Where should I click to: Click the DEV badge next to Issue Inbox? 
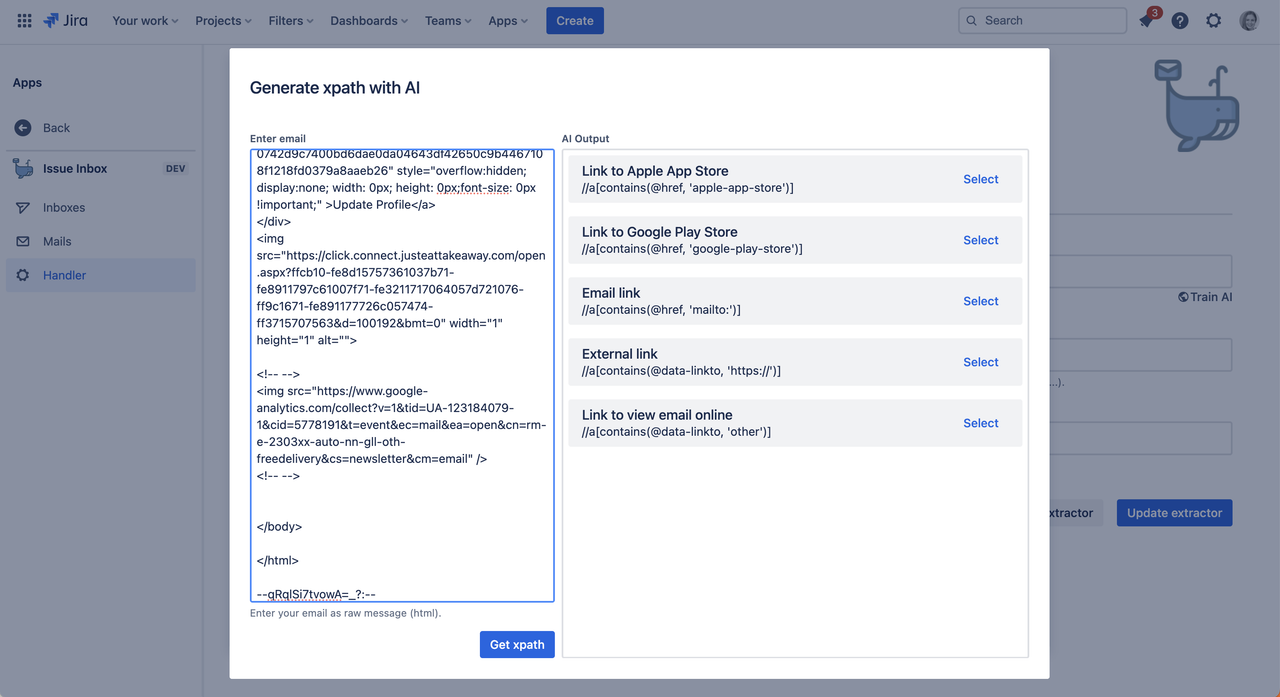[175, 169]
